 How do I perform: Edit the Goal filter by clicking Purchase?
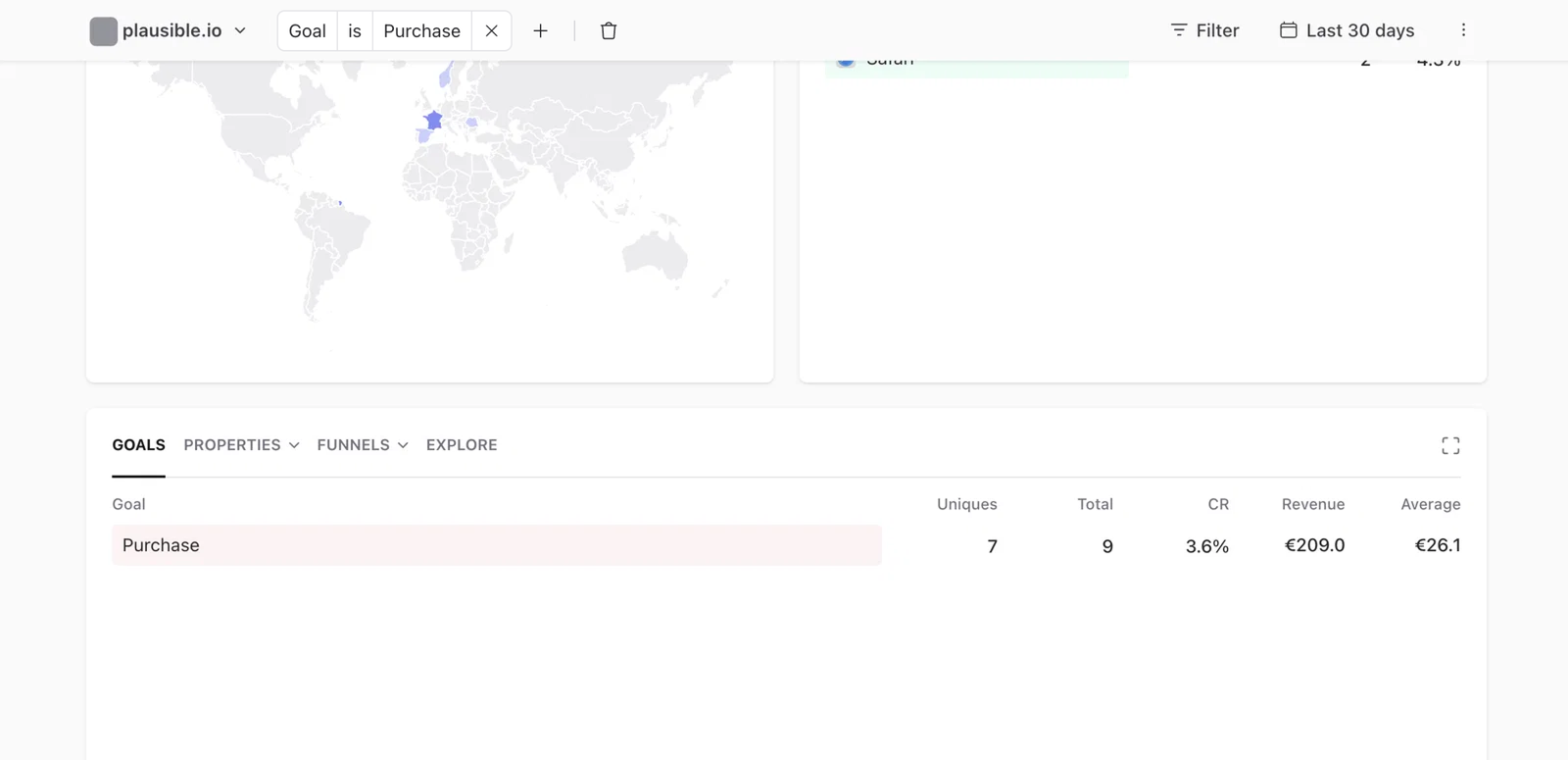pyautogui.click(x=421, y=31)
